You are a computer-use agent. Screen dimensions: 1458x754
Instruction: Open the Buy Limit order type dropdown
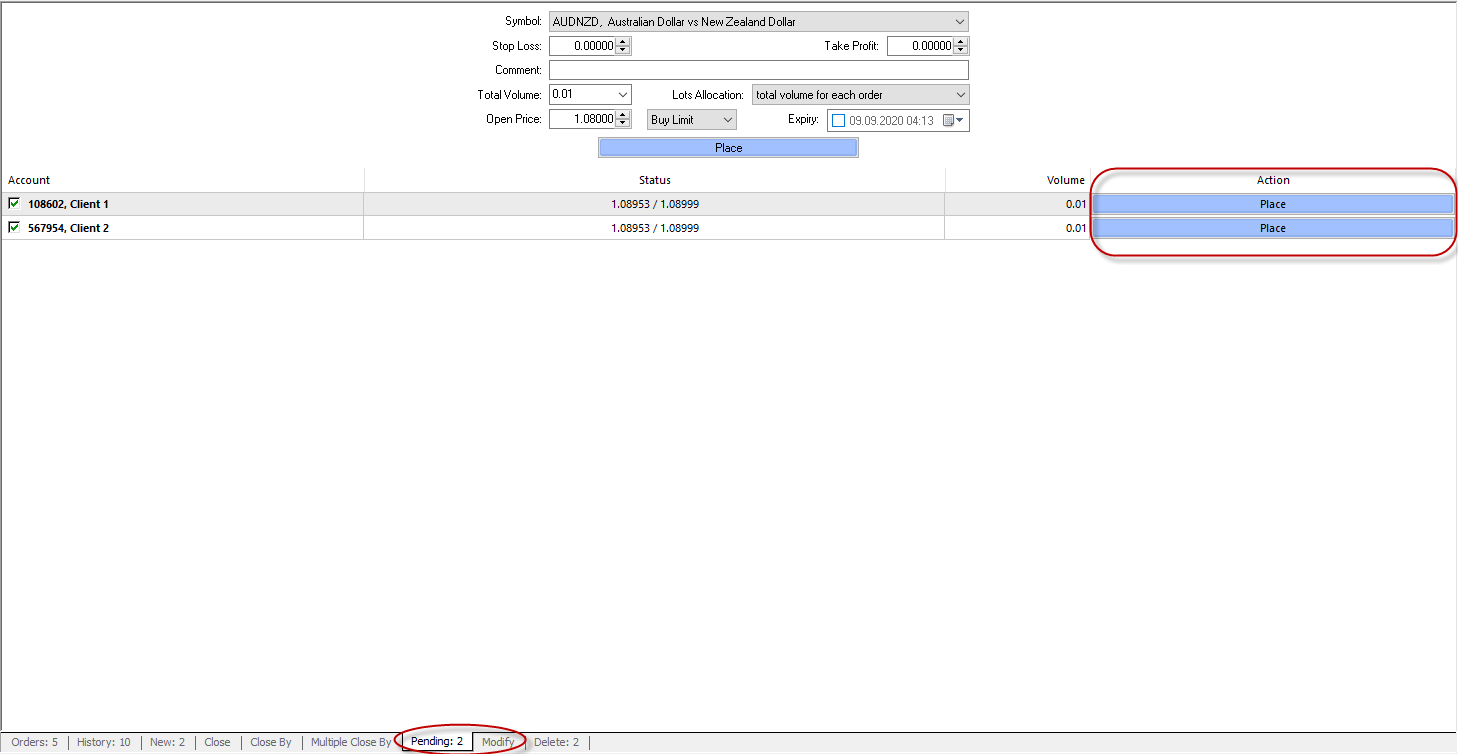727,120
